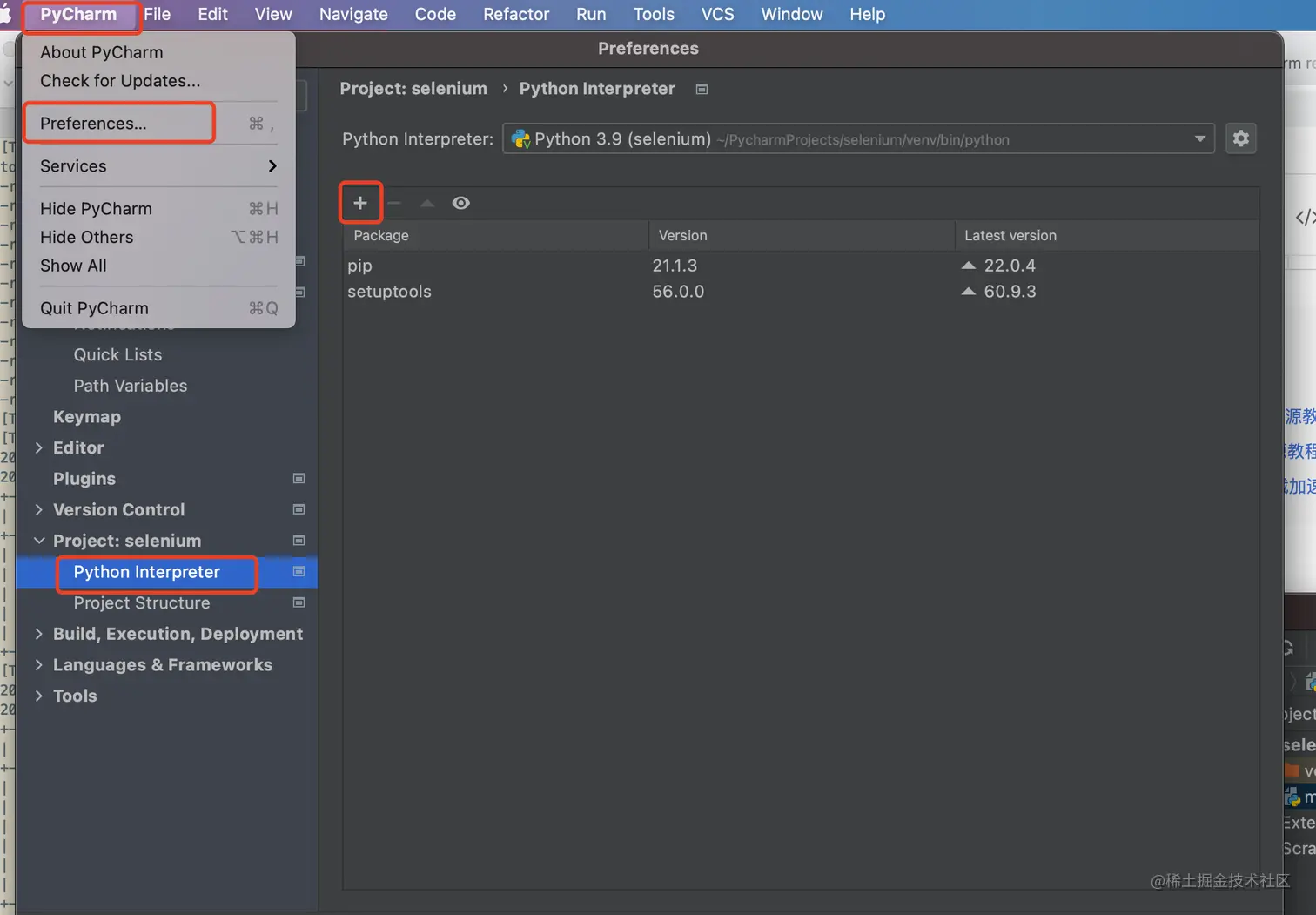Viewport: 1316px width, 915px height.
Task: Open the Code menu
Action: pos(435,15)
